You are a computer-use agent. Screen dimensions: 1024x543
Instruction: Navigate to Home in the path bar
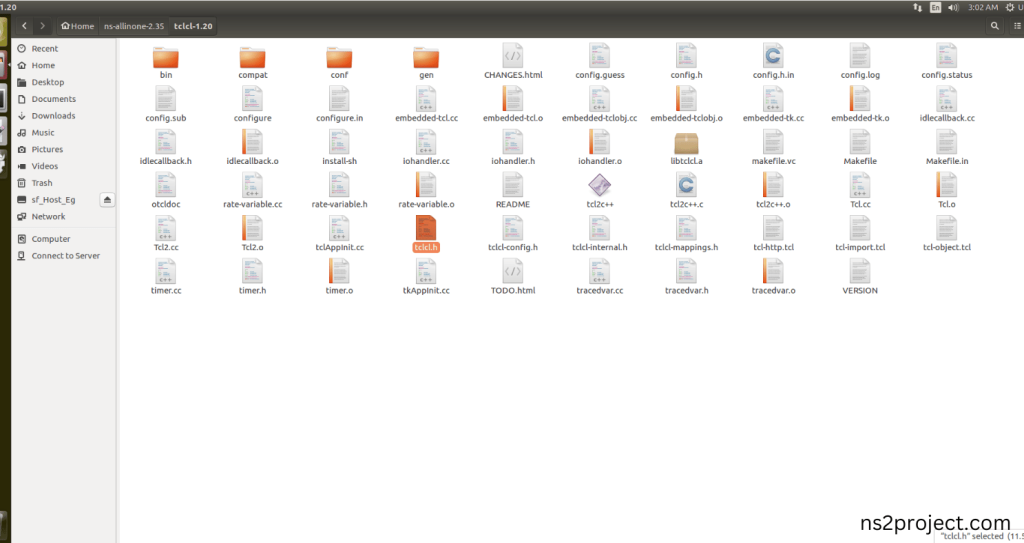point(77,26)
